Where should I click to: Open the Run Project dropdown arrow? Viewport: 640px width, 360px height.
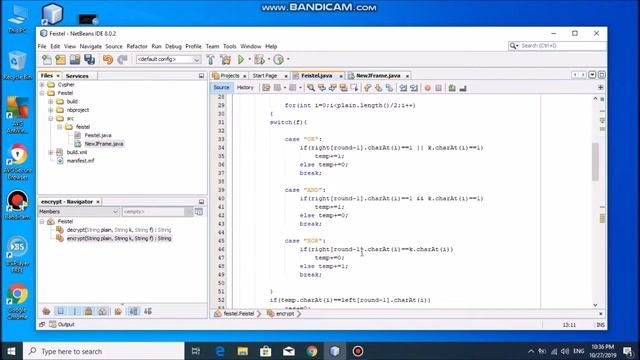tap(249, 60)
